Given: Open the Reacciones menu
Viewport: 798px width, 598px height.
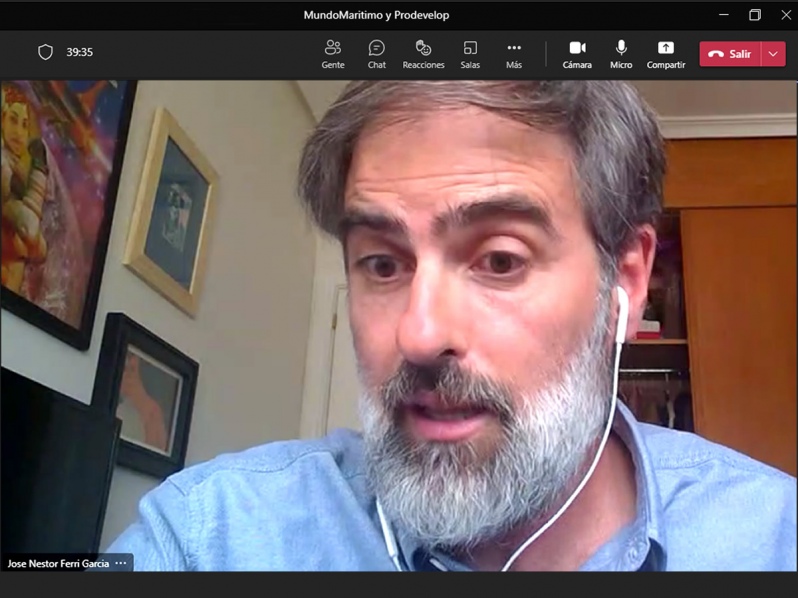Looking at the screenshot, I should point(423,54).
